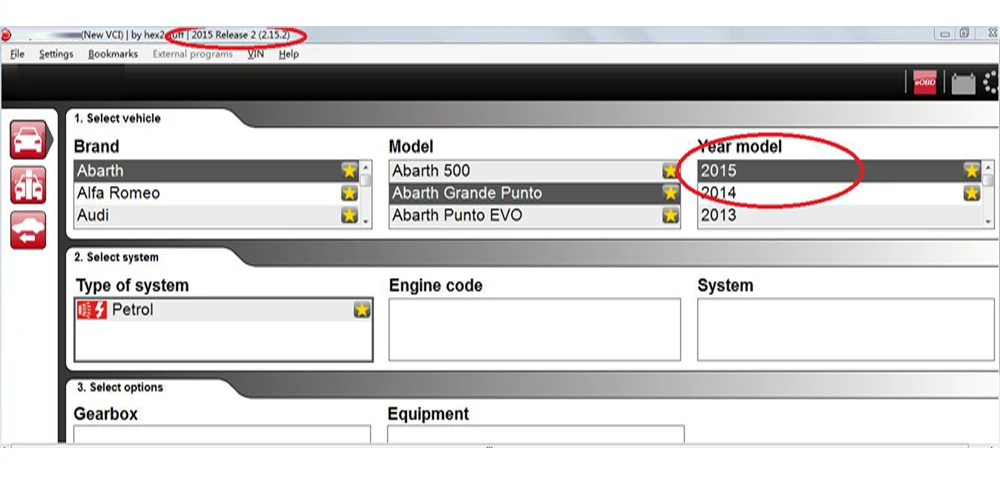Click the application logo in title bar
This screenshot has width=1000, height=500.
click(x=6, y=35)
